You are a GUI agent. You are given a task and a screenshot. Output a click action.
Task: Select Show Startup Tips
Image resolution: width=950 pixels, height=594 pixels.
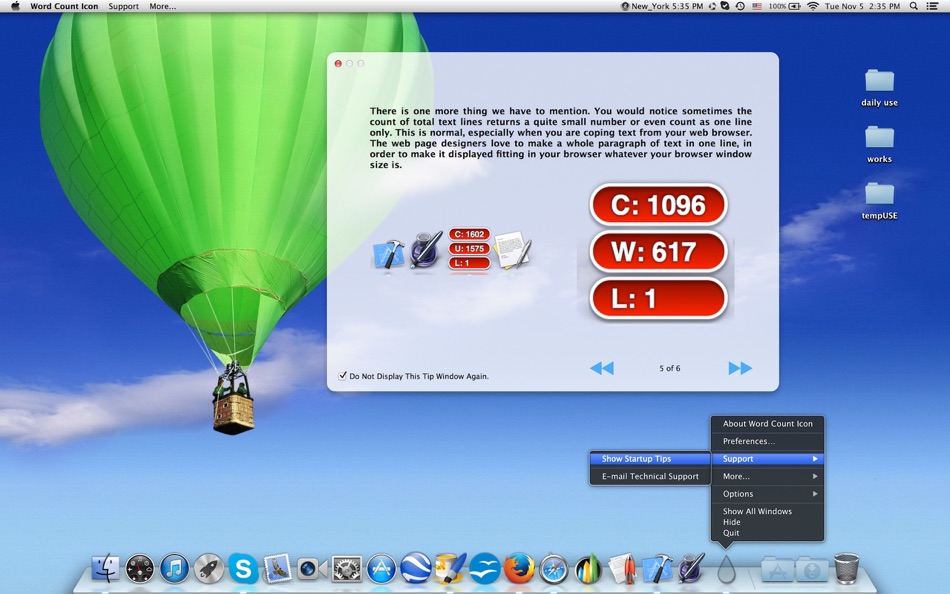(x=649, y=459)
